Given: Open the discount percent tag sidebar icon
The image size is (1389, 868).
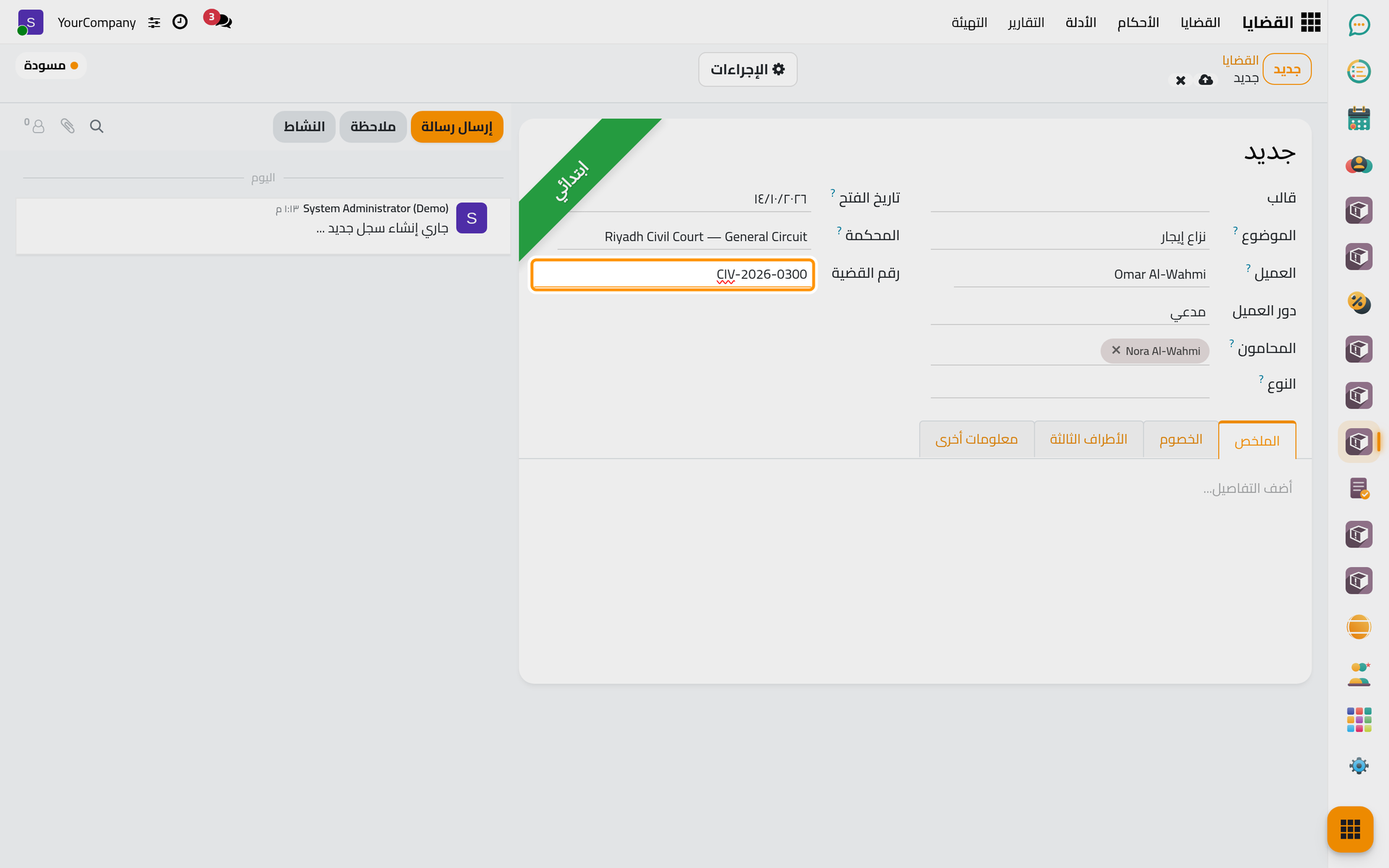Looking at the screenshot, I should 1359,303.
